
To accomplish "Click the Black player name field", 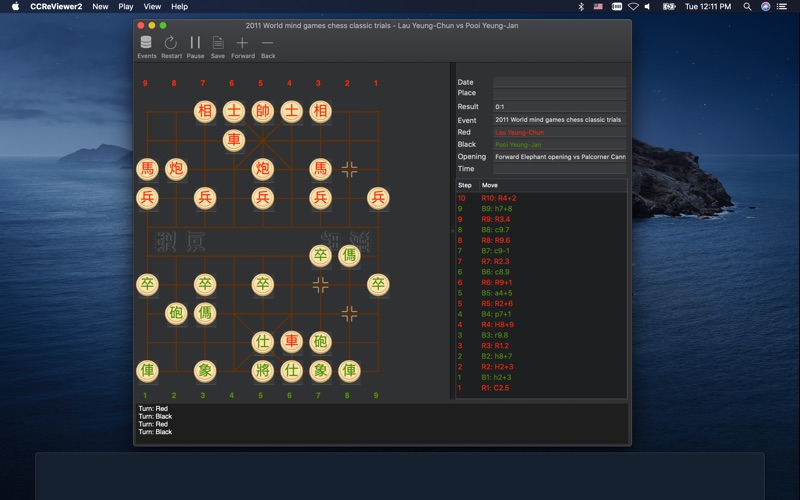I will pyautogui.click(x=559, y=144).
